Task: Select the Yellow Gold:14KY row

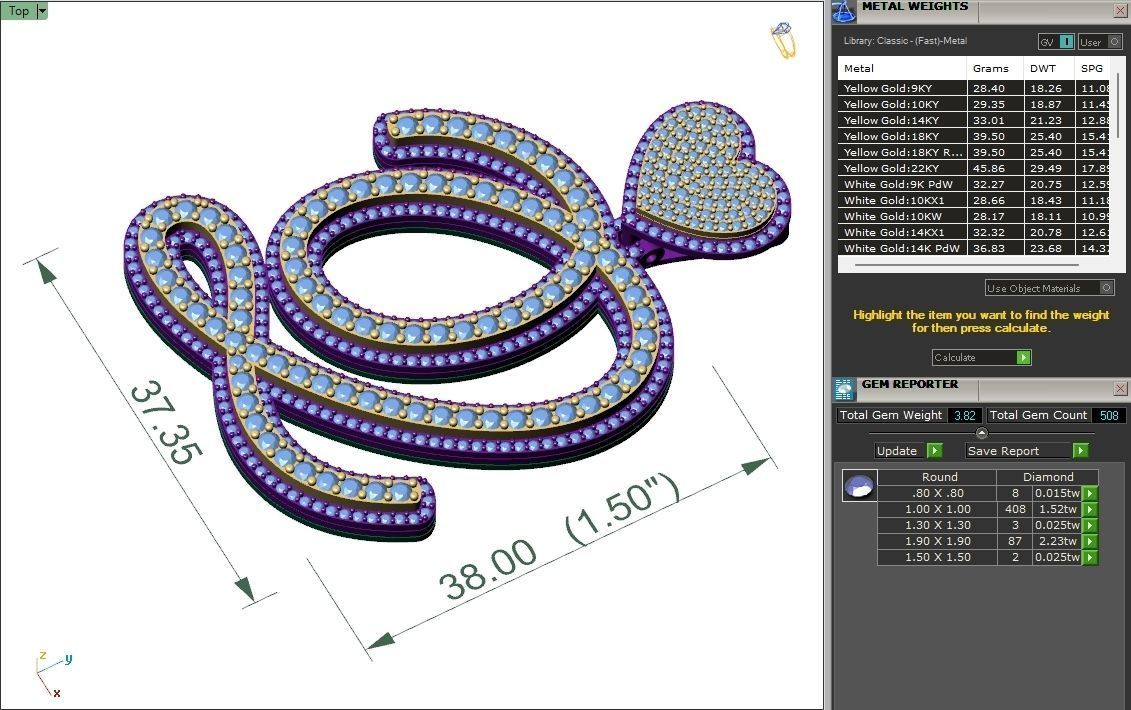Action: coord(974,120)
